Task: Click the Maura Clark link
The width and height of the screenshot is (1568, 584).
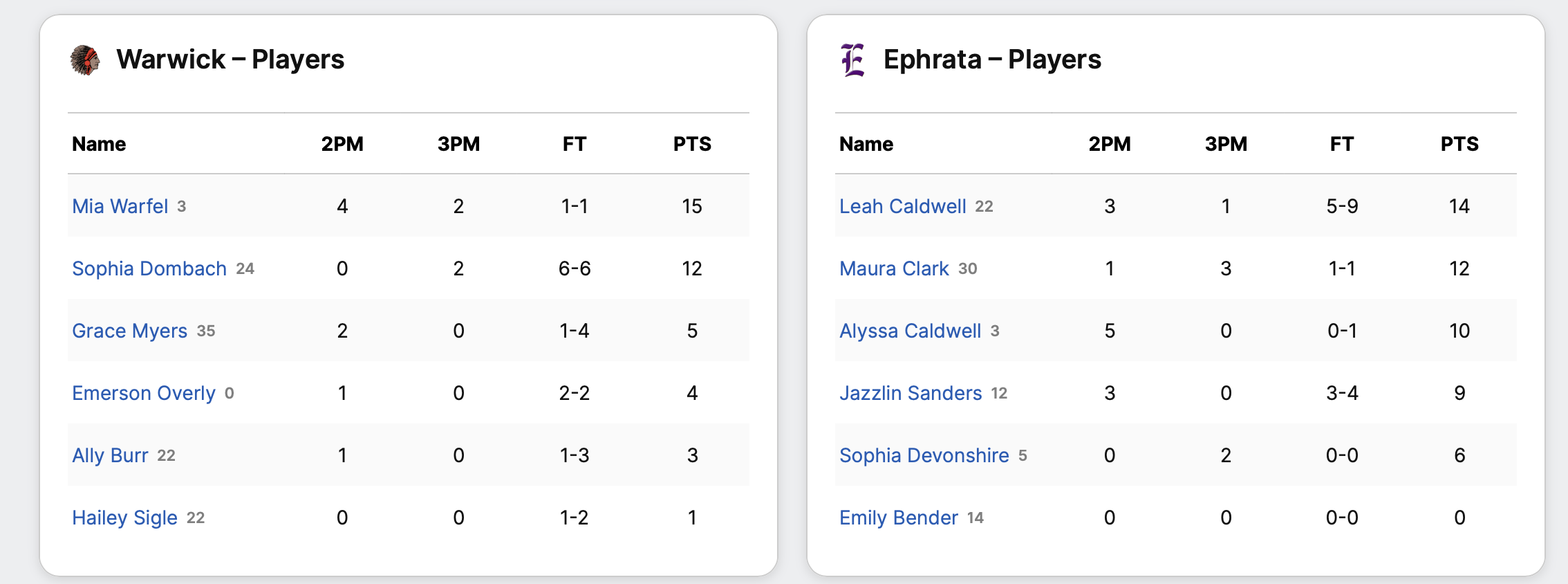Action: [x=894, y=268]
